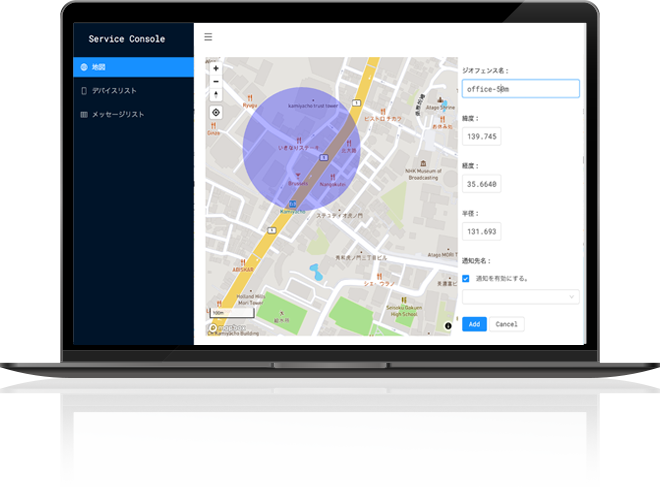
Task: Toggle the hamburger menu icon
Action: click(208, 37)
